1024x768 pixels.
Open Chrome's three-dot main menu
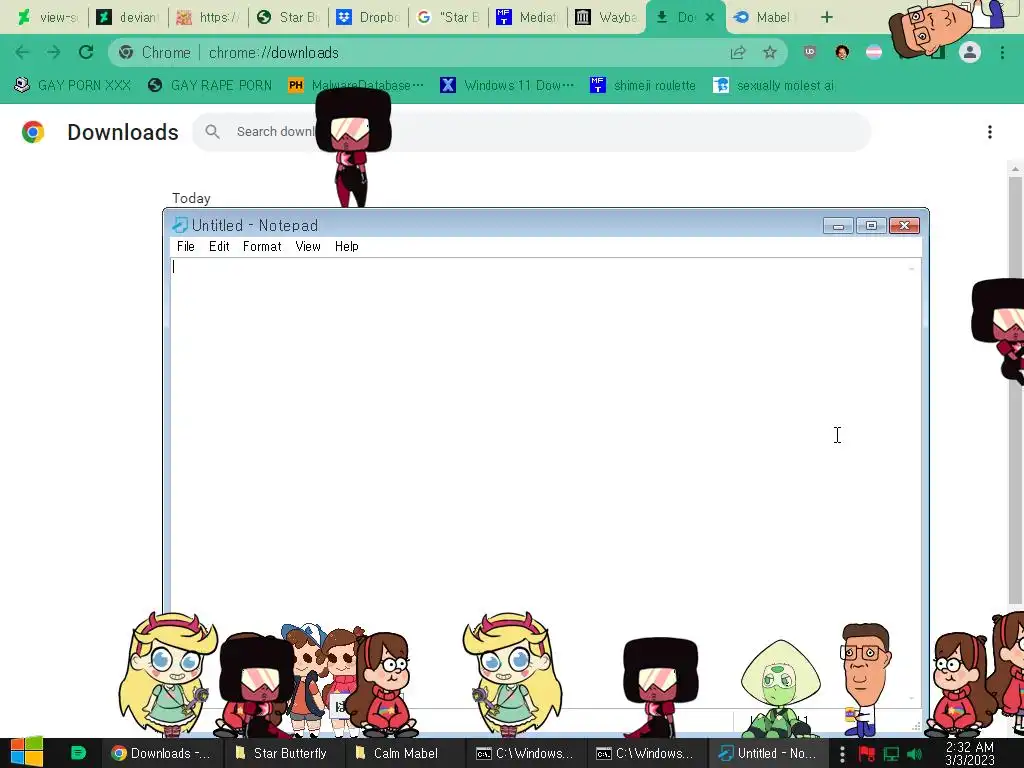[x=1002, y=52]
